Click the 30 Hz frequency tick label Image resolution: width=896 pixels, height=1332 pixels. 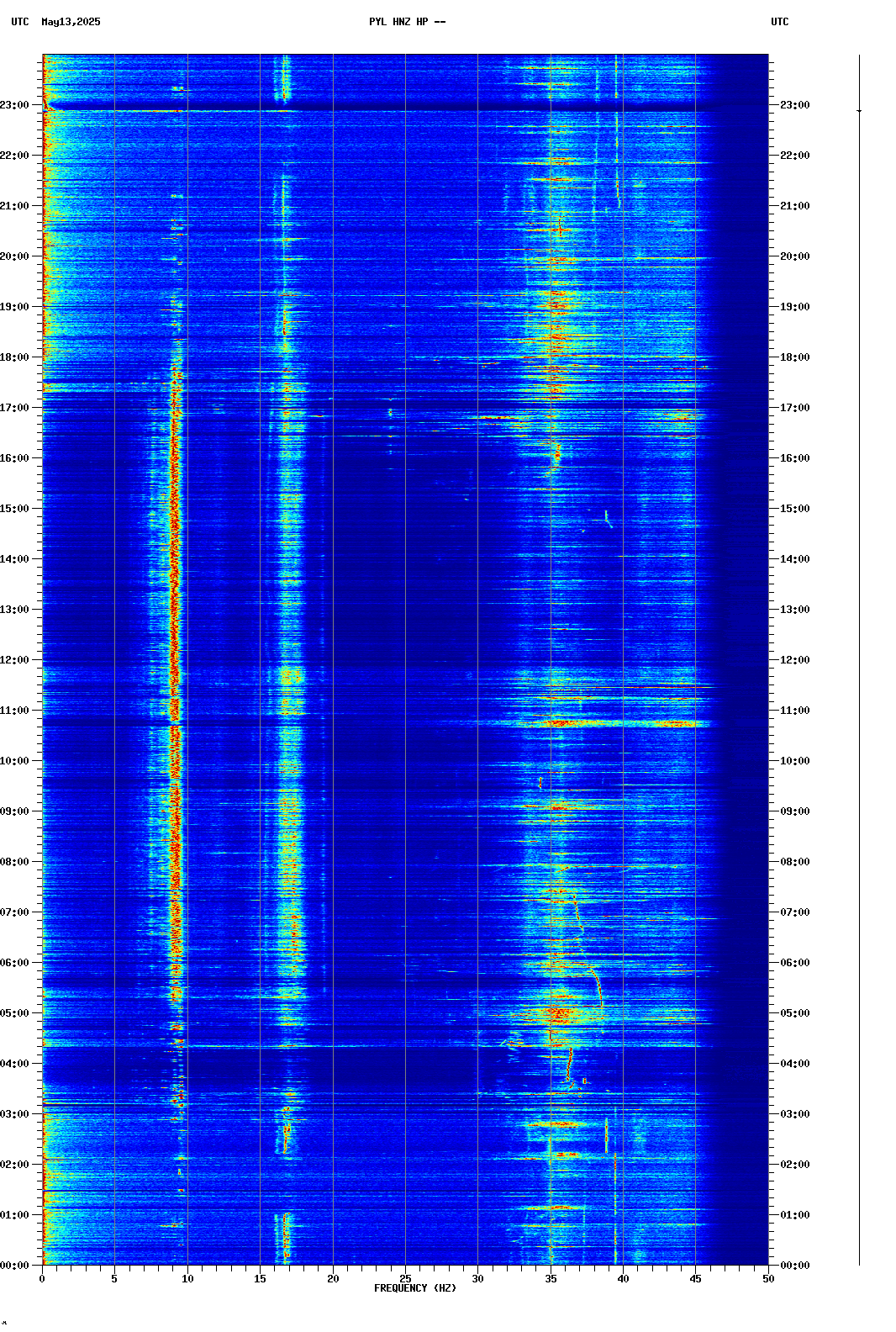coord(477,1279)
